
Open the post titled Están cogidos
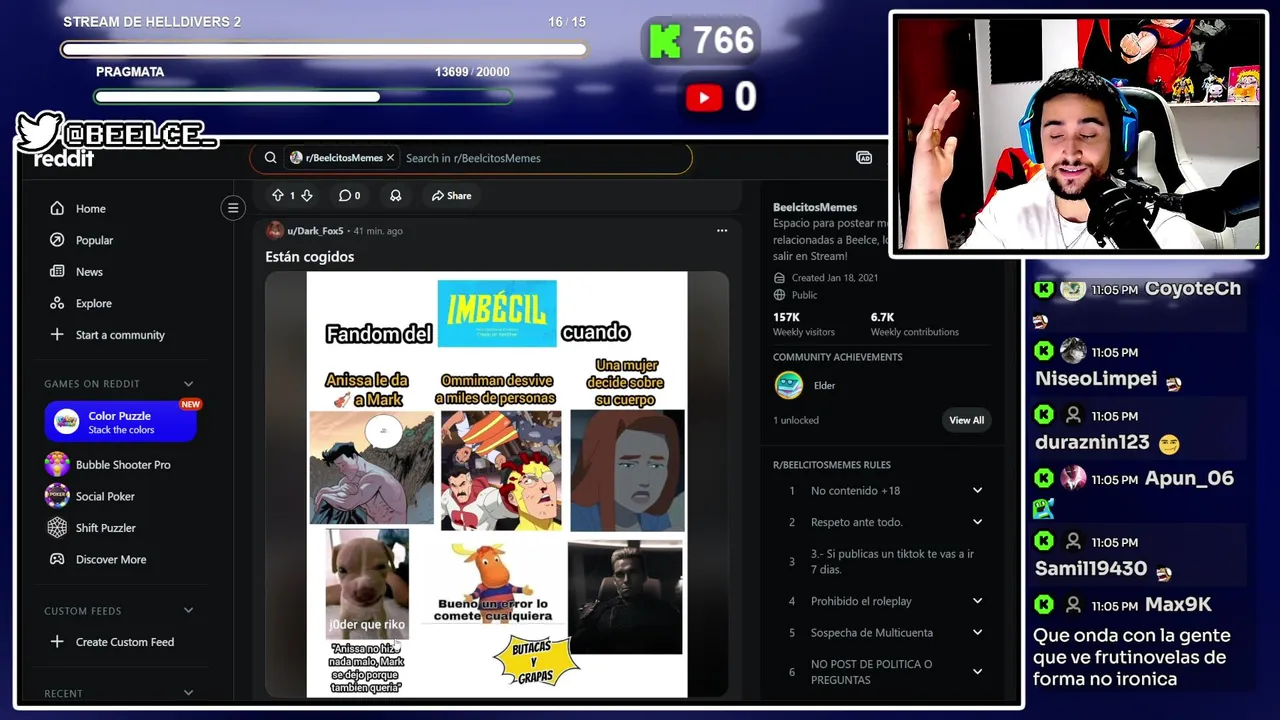310,257
